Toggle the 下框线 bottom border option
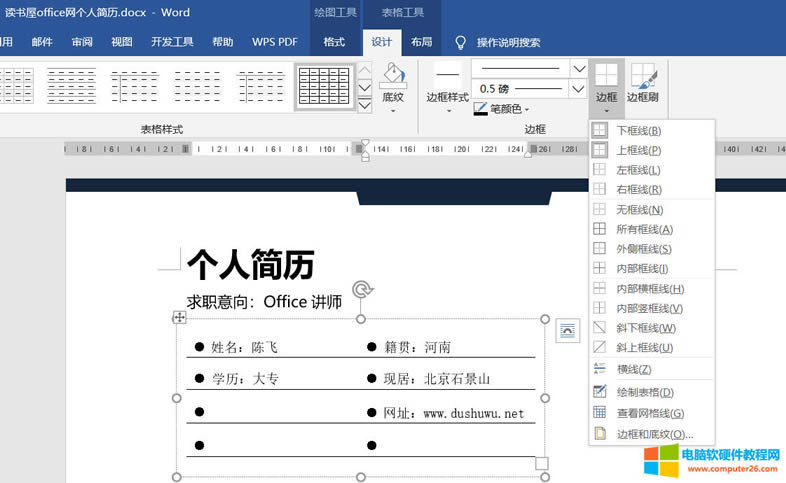Viewport: 786px width, 483px height. click(x=638, y=130)
